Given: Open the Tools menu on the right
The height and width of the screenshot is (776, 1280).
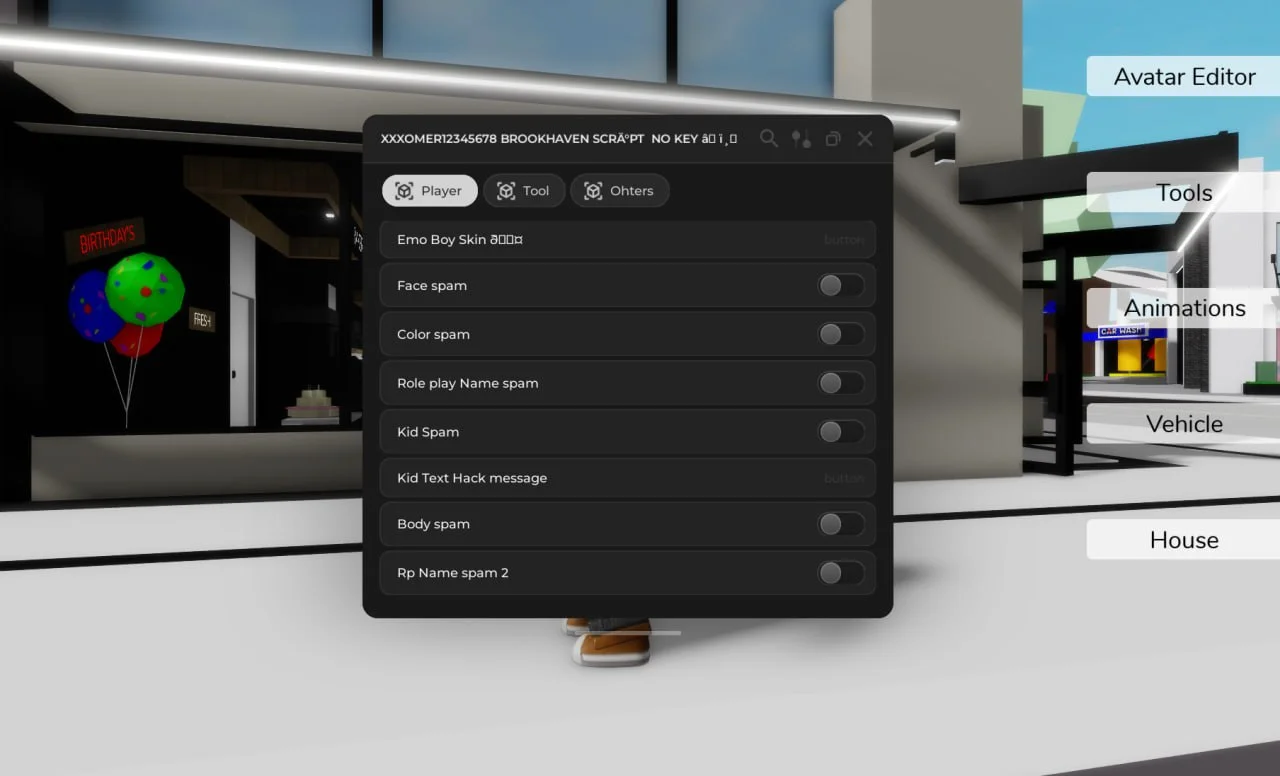Looking at the screenshot, I should pos(1184,193).
